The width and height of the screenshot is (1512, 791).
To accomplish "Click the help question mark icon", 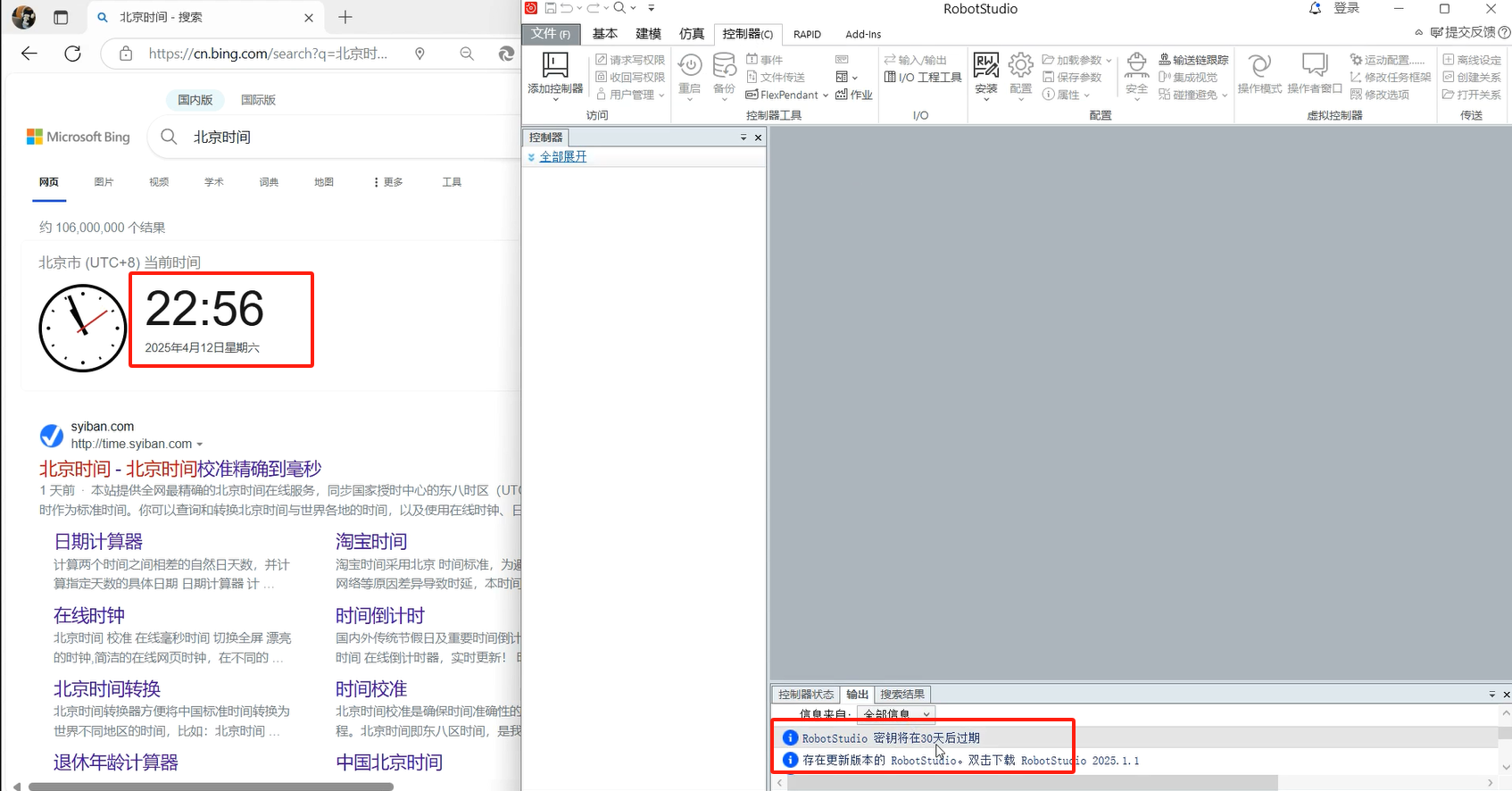I will pyautogui.click(x=1504, y=32).
